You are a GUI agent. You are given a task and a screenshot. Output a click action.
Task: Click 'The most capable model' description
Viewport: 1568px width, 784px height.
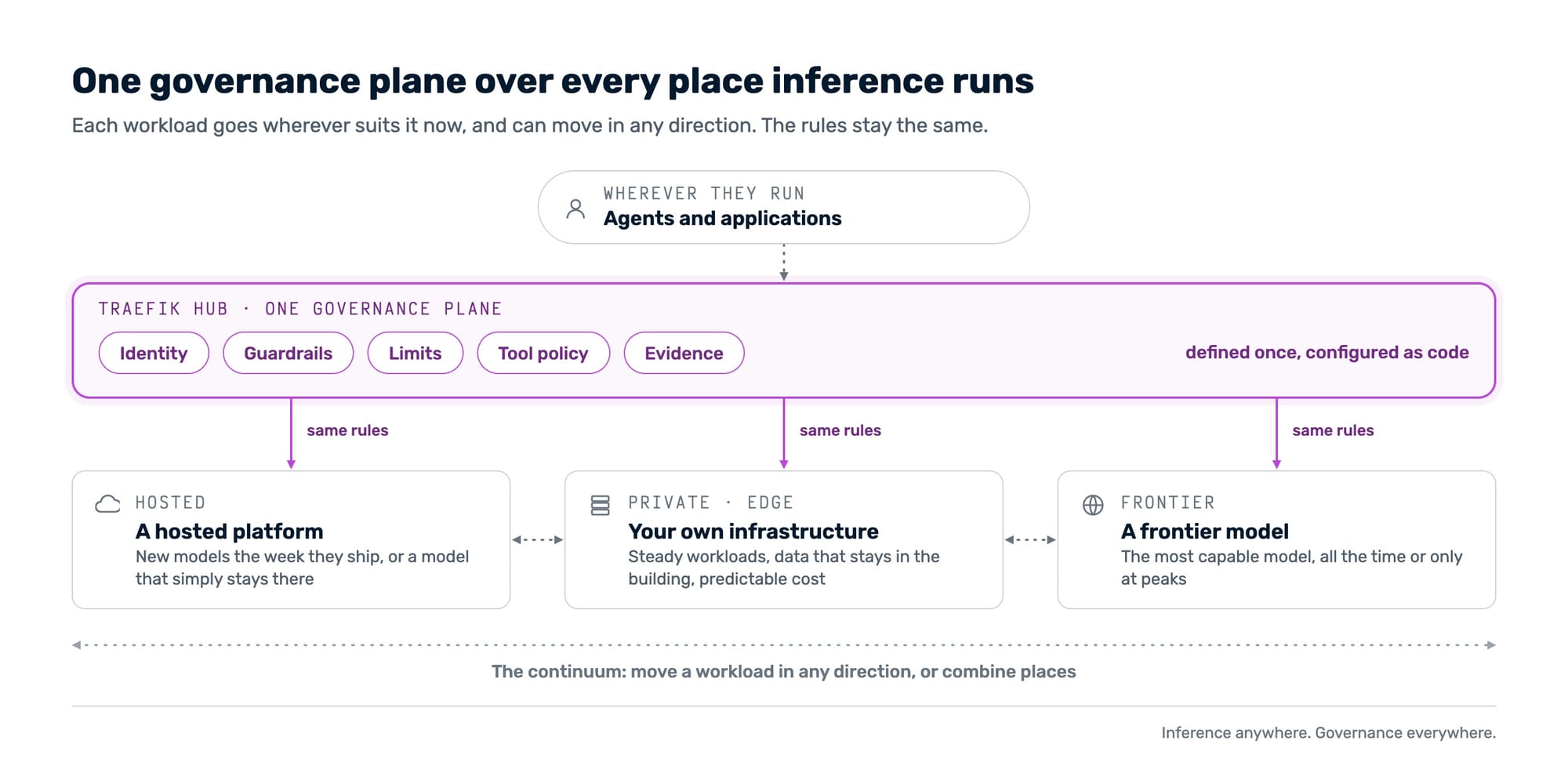1291,568
